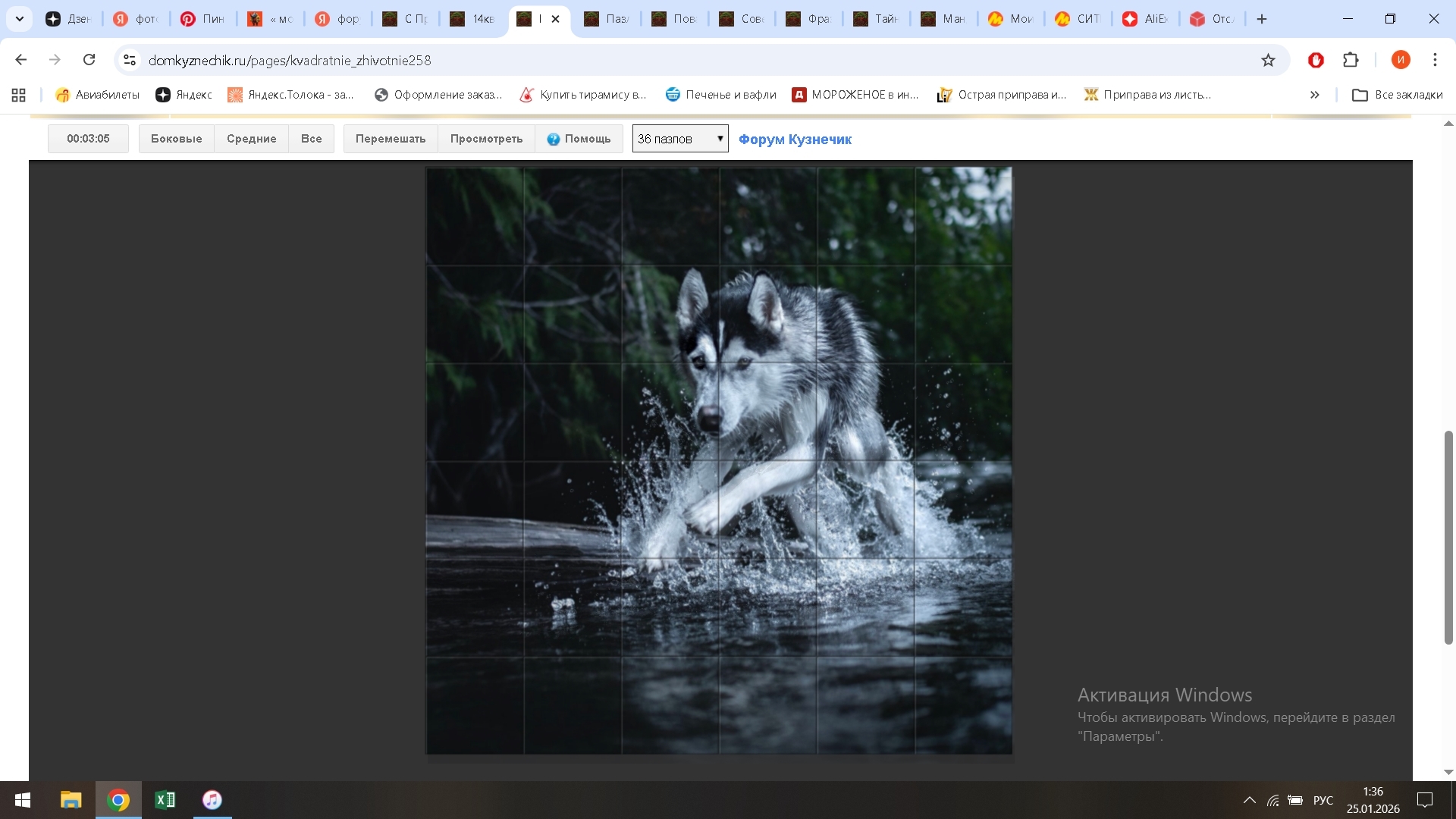The width and height of the screenshot is (1456, 819).
Task: Reload the page with the refresh icon
Action: [89, 60]
